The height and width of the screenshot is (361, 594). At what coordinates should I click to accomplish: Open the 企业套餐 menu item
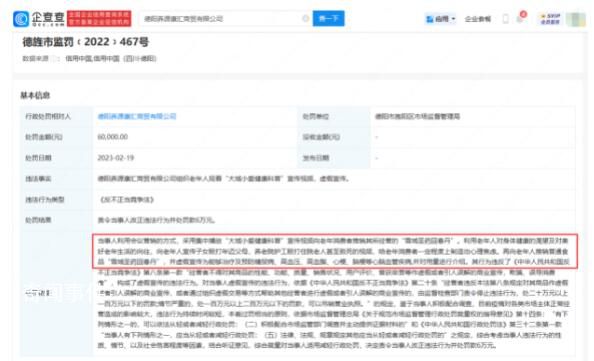pos(478,19)
